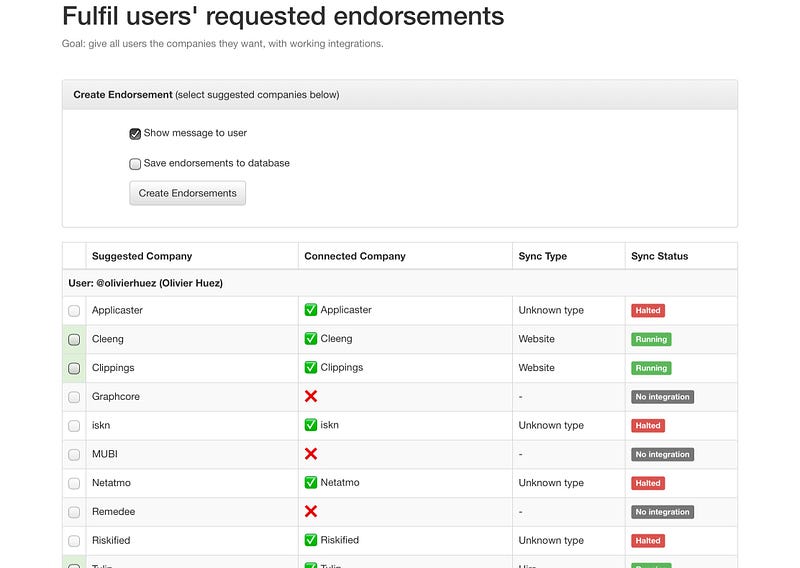Viewport: 800px width, 568px height.
Task: Click the red X icon in Remedee row
Action: [311, 511]
